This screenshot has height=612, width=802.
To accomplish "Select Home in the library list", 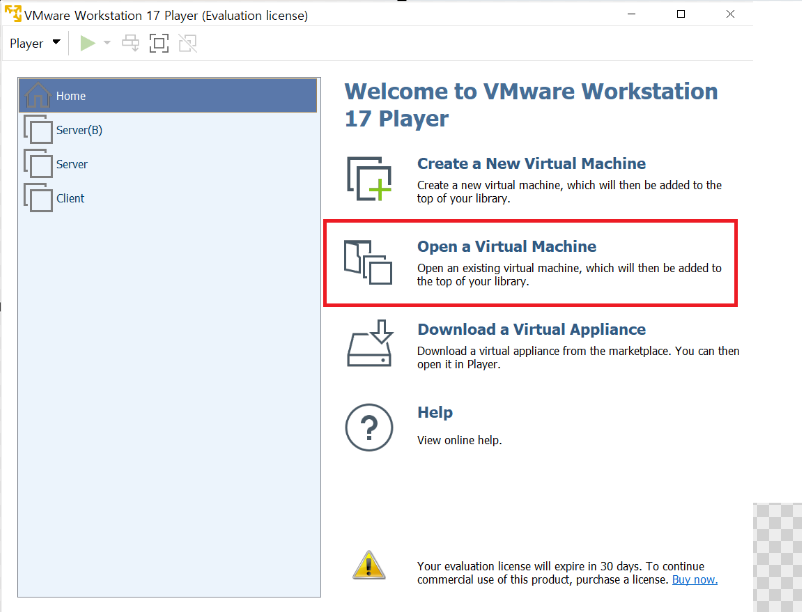I will point(168,96).
